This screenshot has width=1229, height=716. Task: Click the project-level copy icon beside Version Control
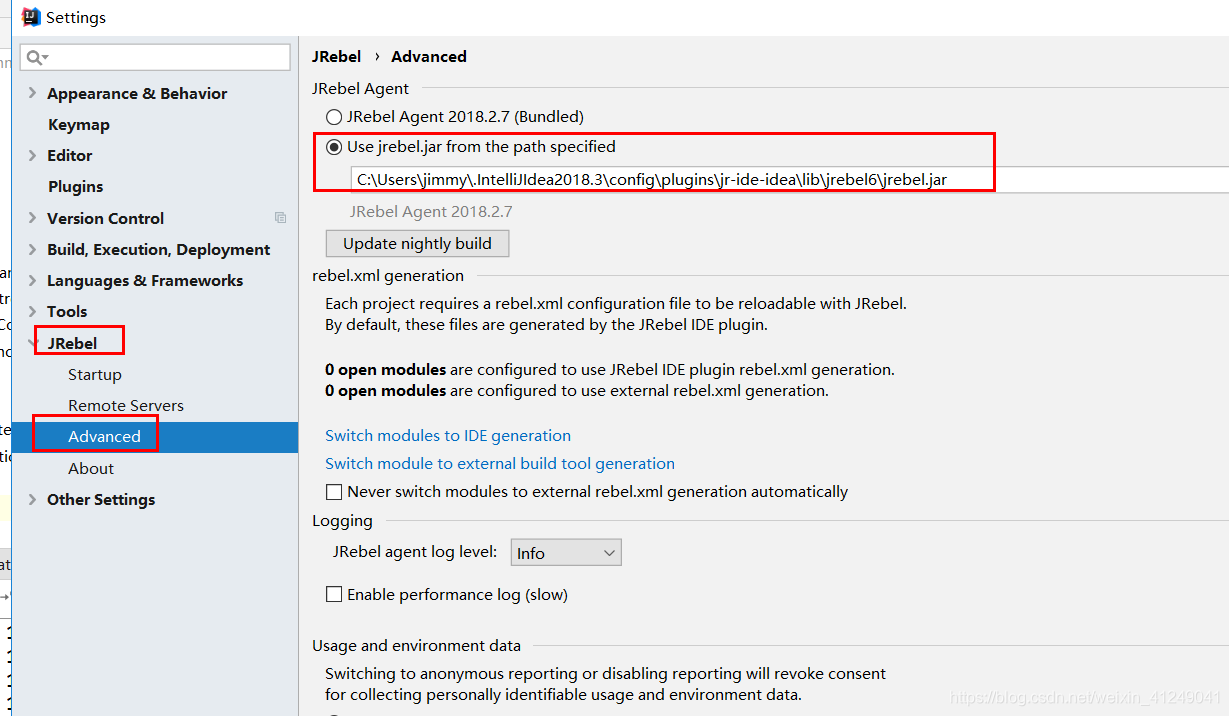pos(280,218)
